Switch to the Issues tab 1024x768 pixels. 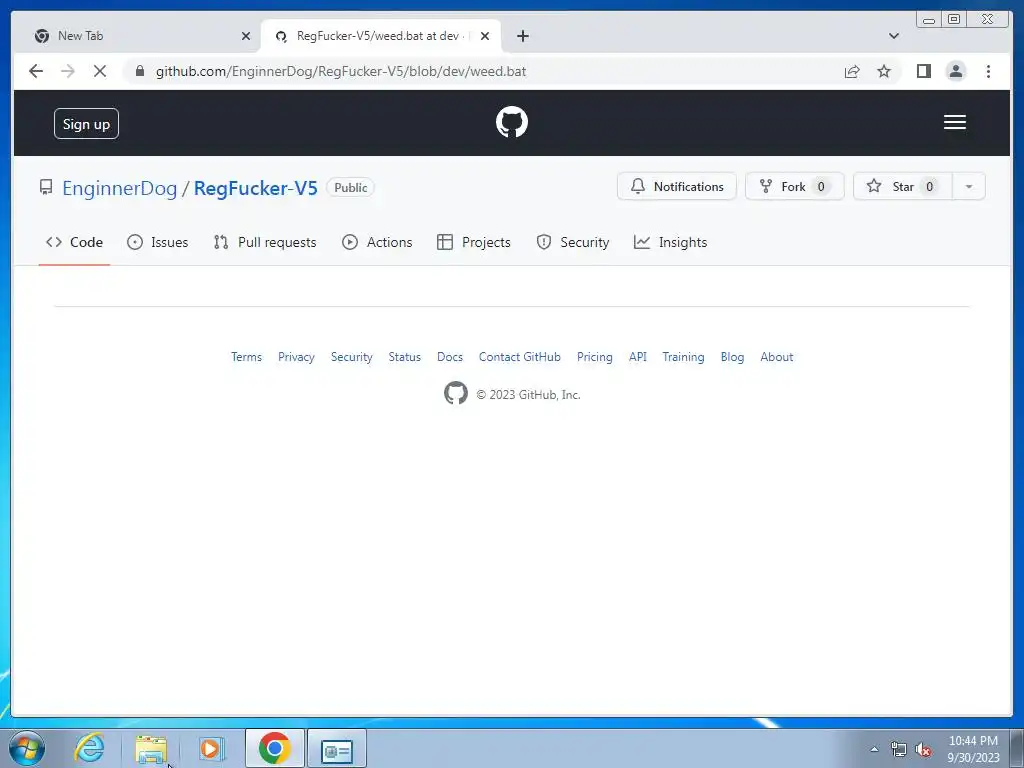pyautogui.click(x=157, y=242)
